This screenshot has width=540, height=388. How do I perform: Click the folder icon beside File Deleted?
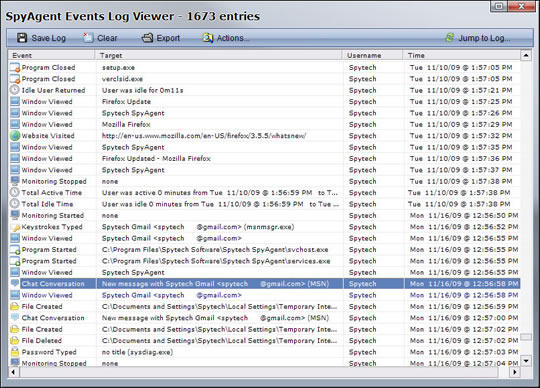click(15, 340)
